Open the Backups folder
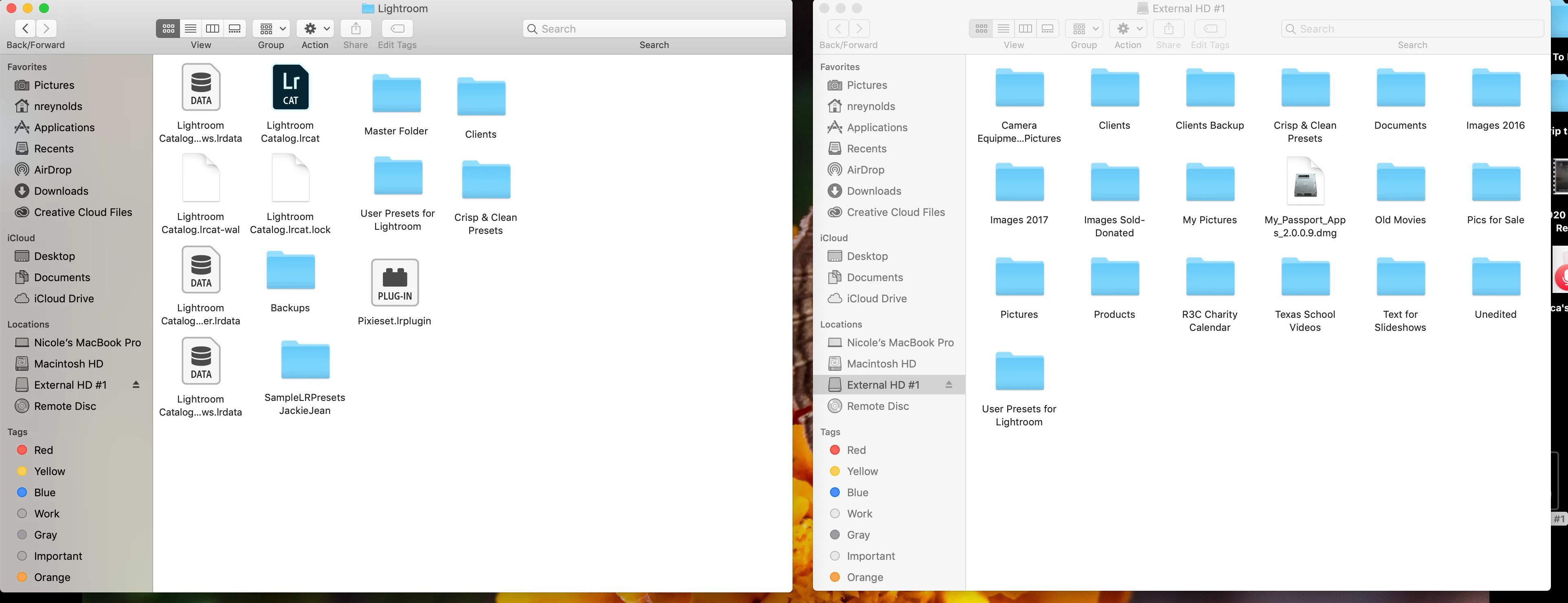The image size is (1568, 603). [x=290, y=271]
